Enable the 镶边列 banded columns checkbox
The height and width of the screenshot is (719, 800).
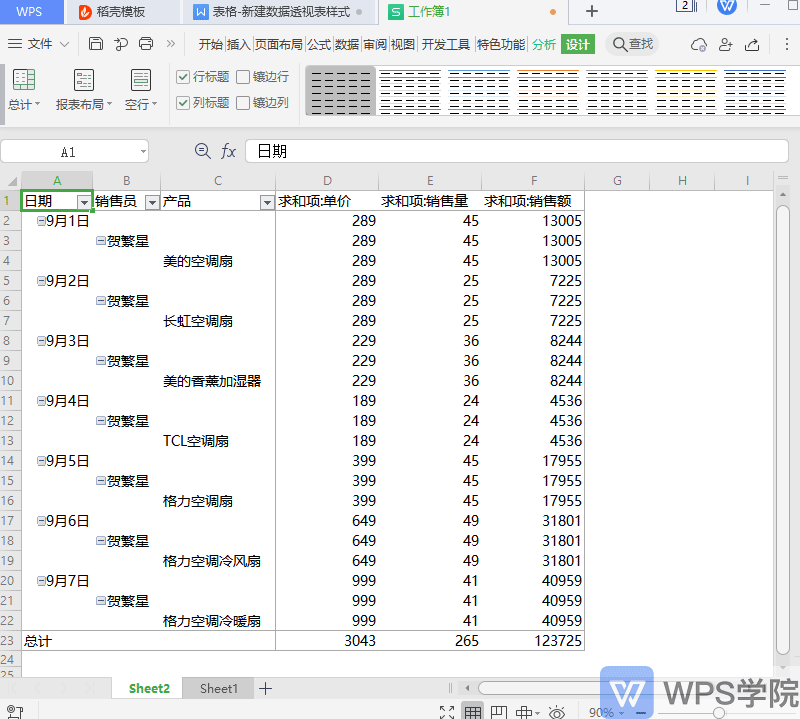tap(243, 103)
